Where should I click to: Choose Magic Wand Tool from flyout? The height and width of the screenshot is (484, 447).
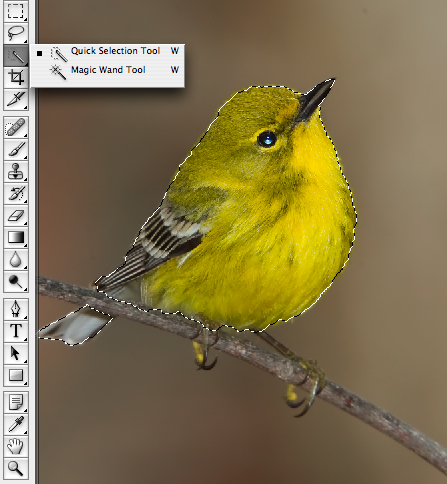(x=107, y=71)
